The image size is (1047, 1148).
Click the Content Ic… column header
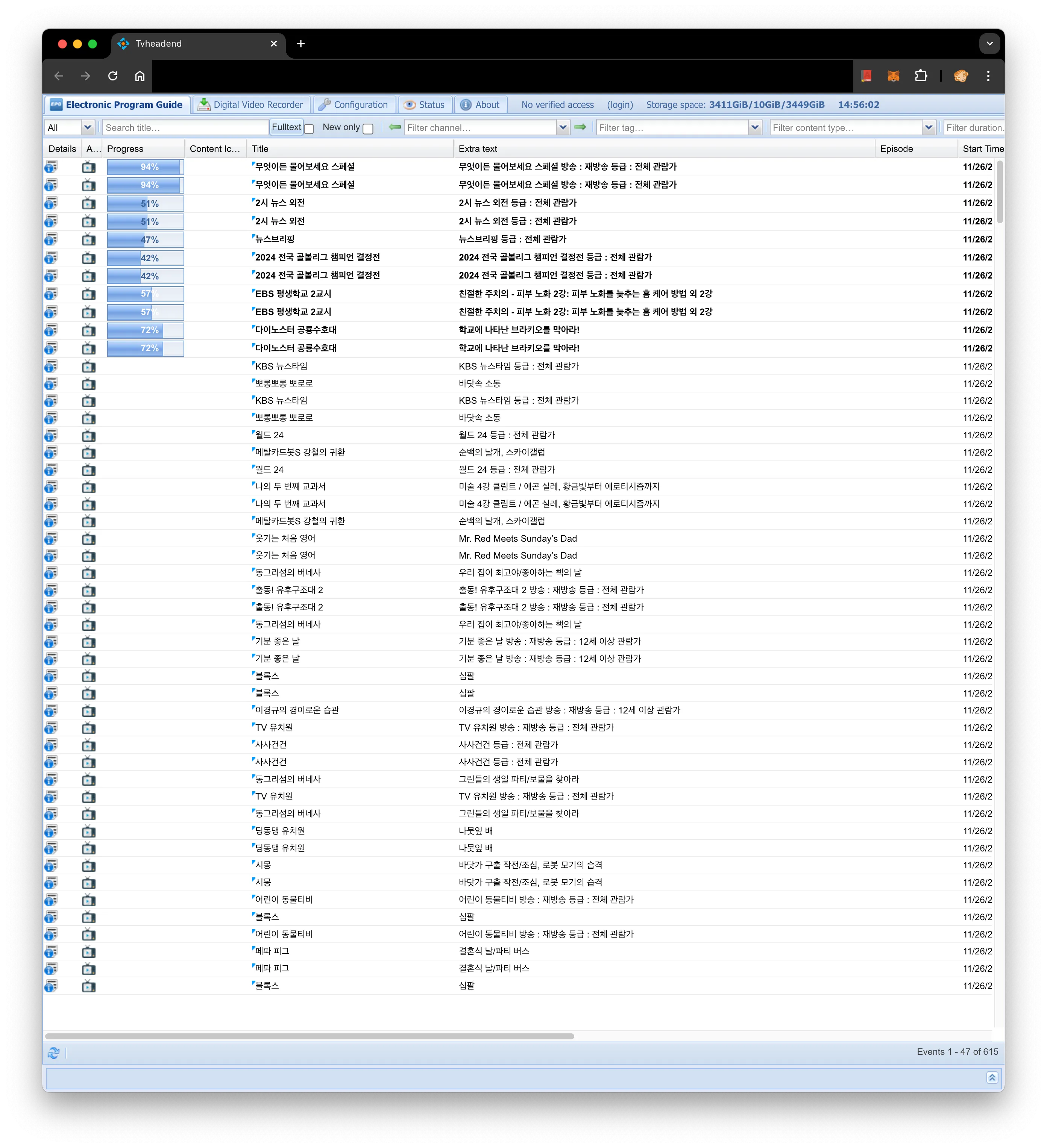[215, 148]
